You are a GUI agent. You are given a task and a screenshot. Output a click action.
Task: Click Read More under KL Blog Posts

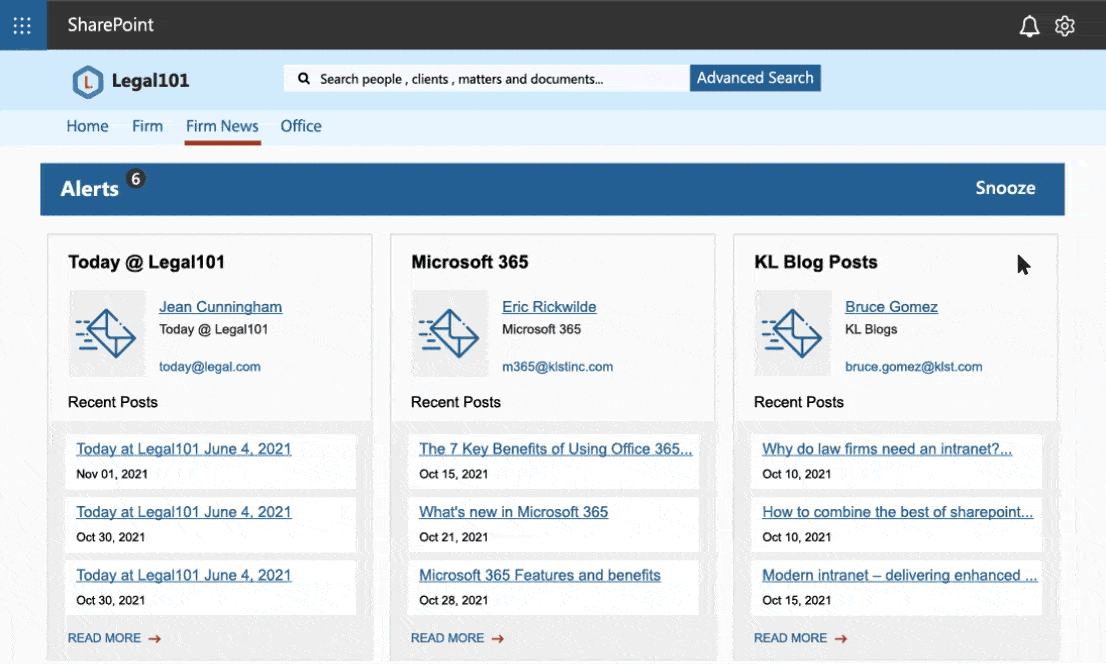point(790,638)
